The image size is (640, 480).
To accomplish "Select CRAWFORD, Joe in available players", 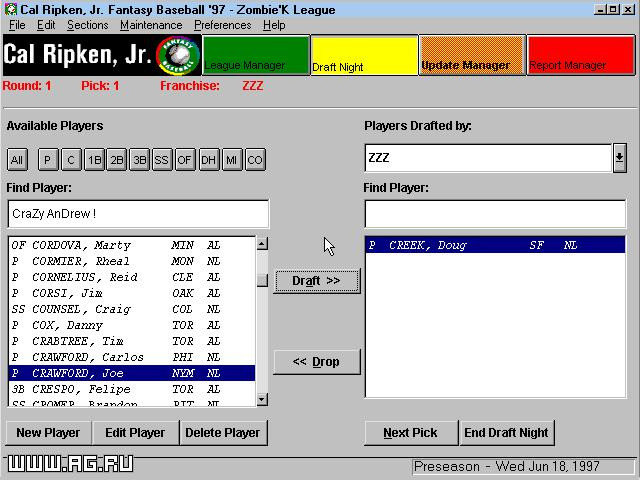I will 132,373.
